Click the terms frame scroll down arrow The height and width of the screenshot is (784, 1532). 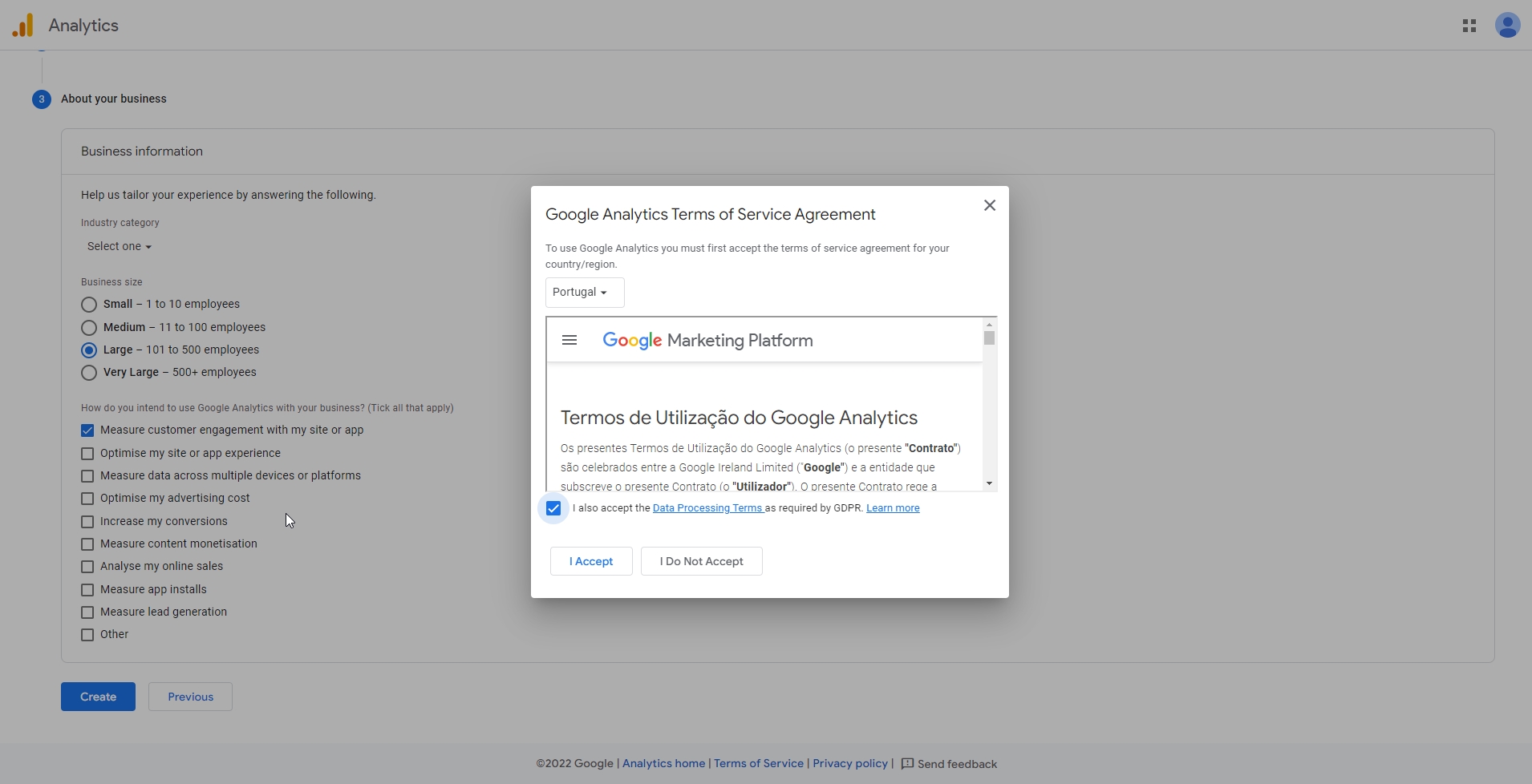point(989,483)
